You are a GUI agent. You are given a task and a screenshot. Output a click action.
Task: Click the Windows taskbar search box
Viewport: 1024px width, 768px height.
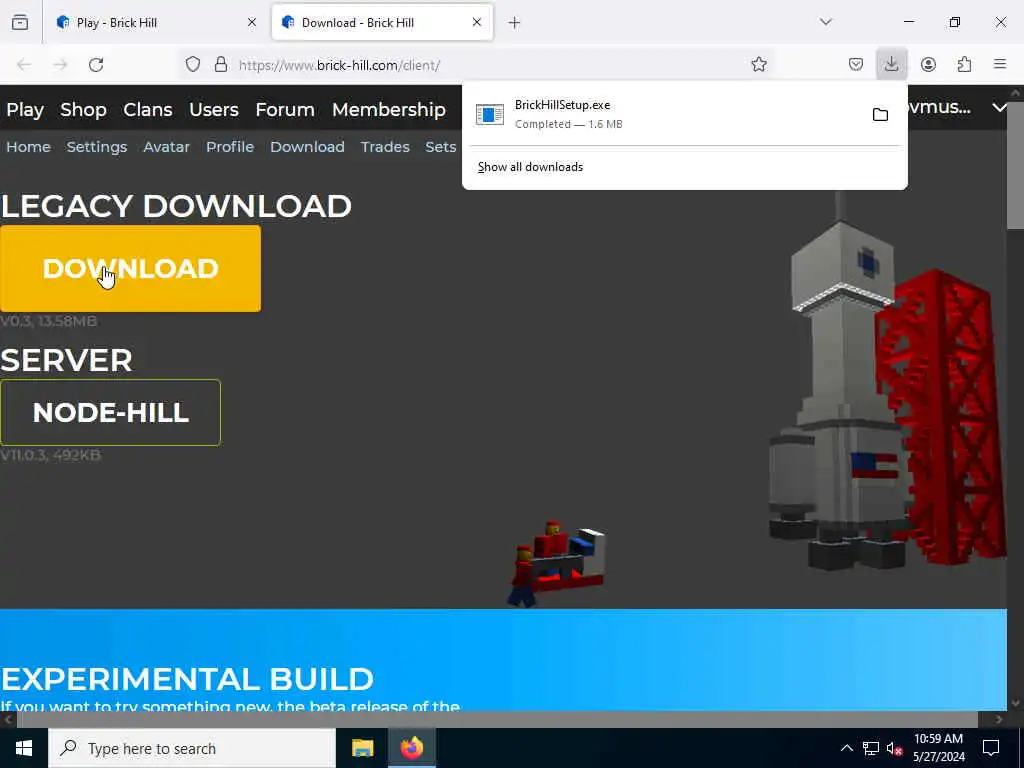pos(192,748)
